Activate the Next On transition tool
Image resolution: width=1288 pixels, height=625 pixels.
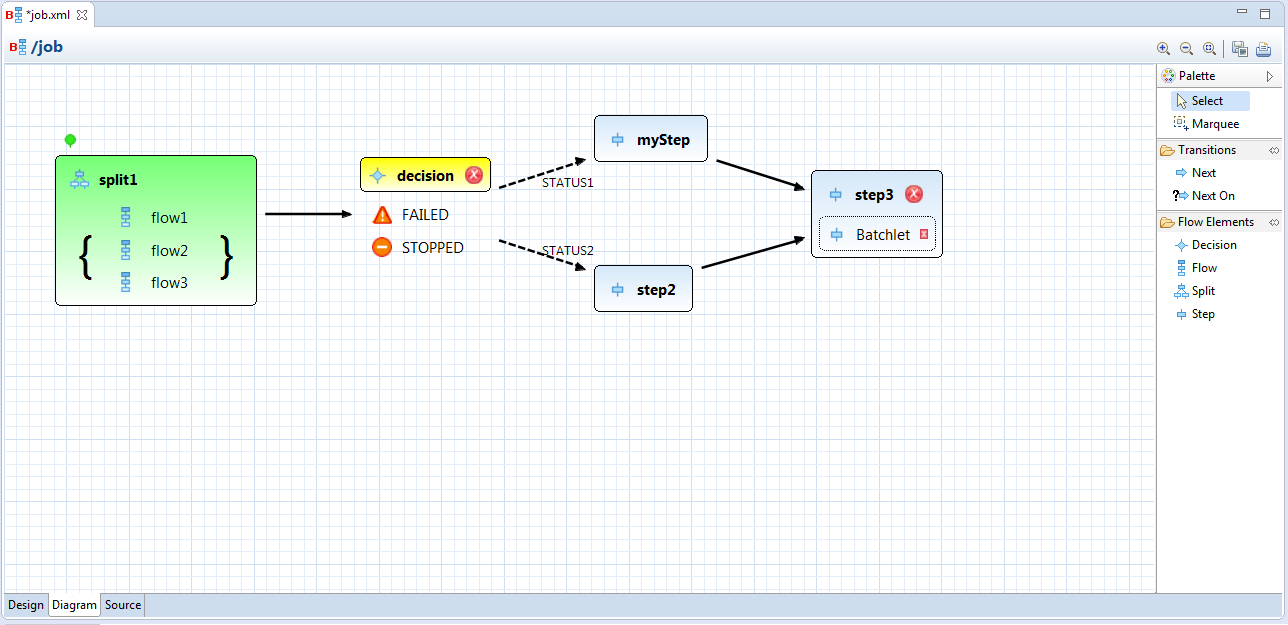[1212, 196]
